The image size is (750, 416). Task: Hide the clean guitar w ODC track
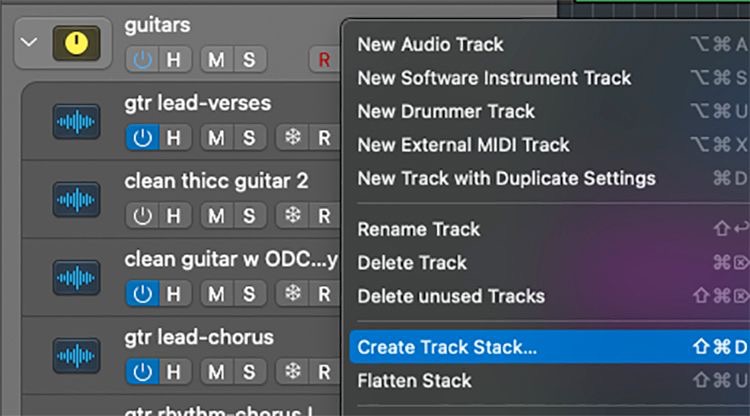click(x=174, y=293)
